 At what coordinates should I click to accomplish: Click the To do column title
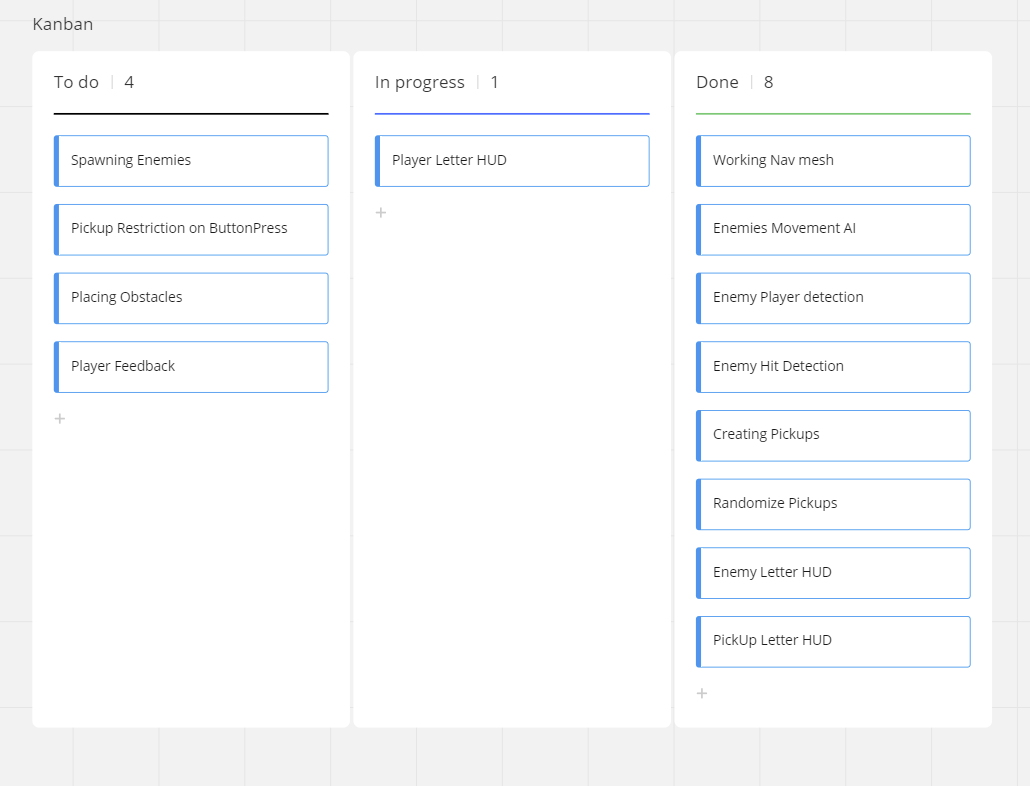77,82
